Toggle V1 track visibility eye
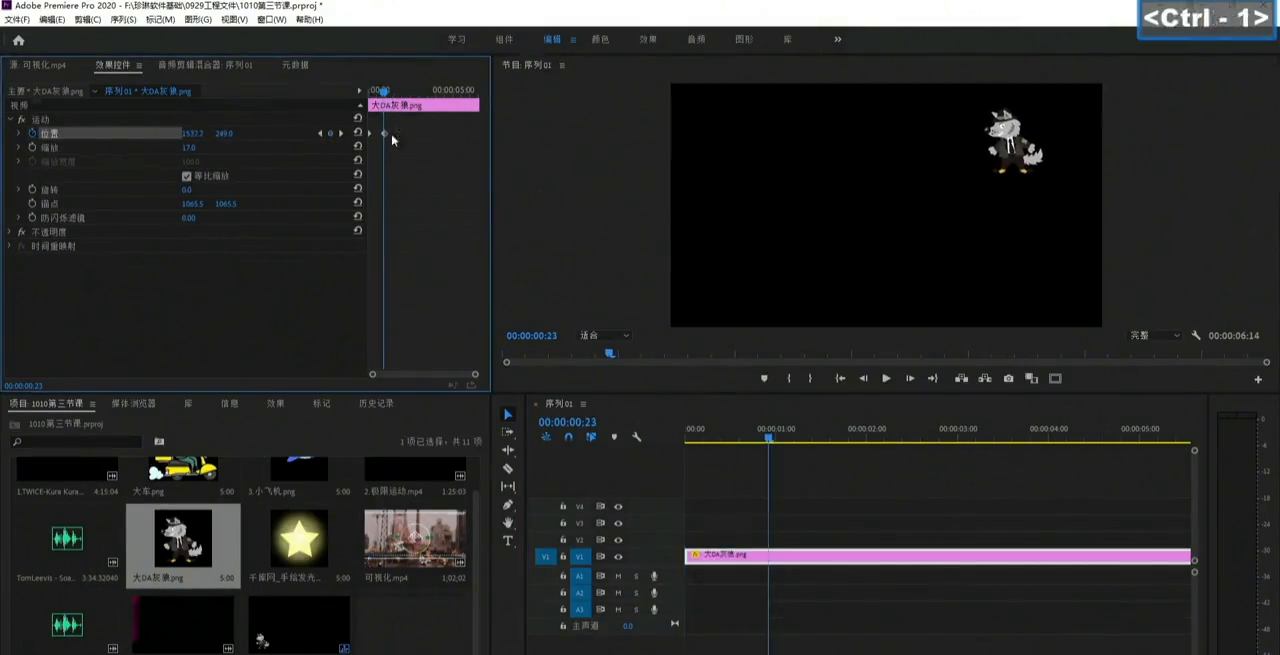 [618, 557]
